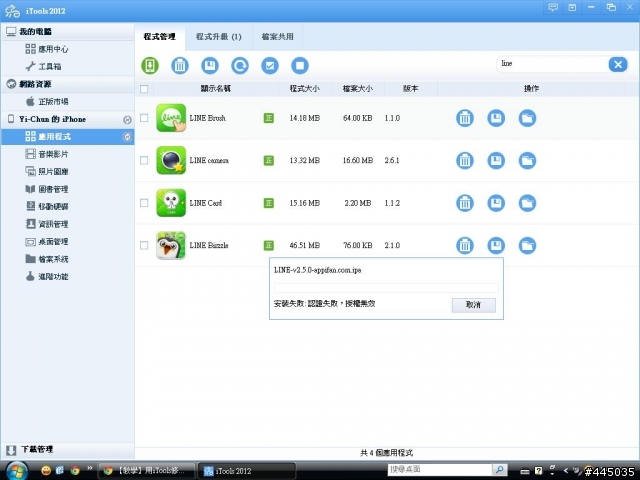Uninstall LINE camera via trash icon
The height and width of the screenshot is (480, 640).
[465, 160]
